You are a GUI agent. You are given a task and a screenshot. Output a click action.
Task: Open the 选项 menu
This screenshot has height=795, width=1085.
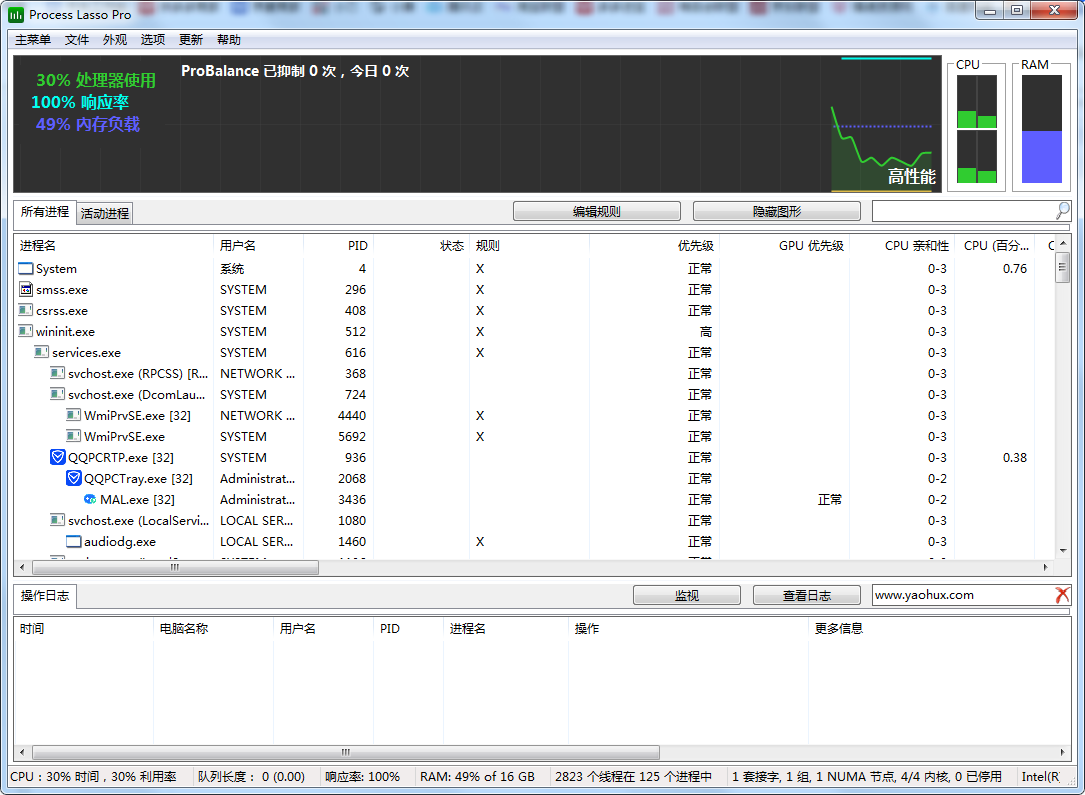coord(153,40)
